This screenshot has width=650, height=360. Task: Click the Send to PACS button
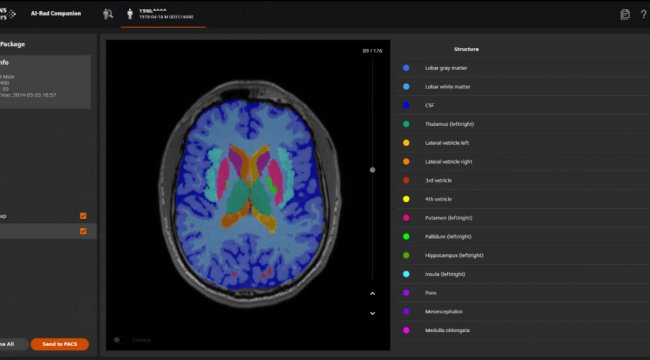click(x=60, y=344)
